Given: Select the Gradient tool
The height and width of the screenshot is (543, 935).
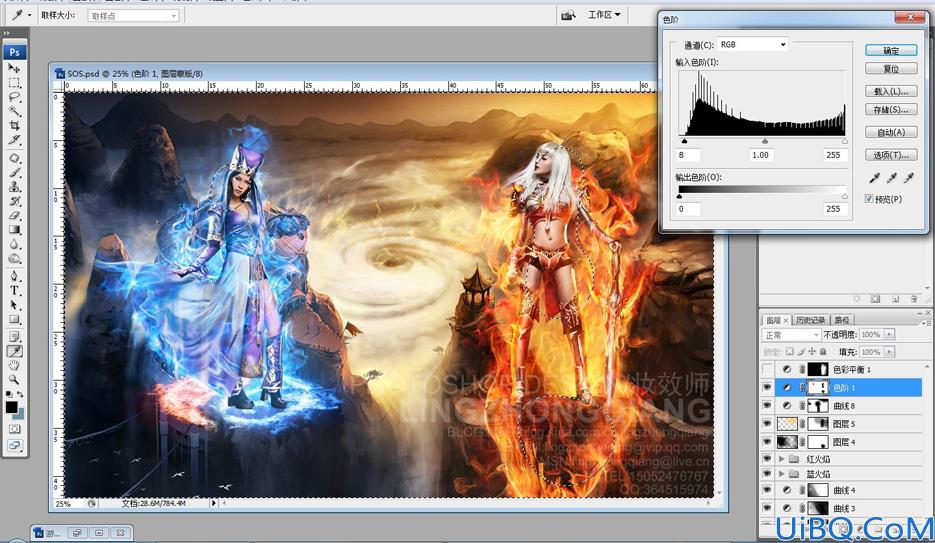Looking at the screenshot, I should 14,230.
